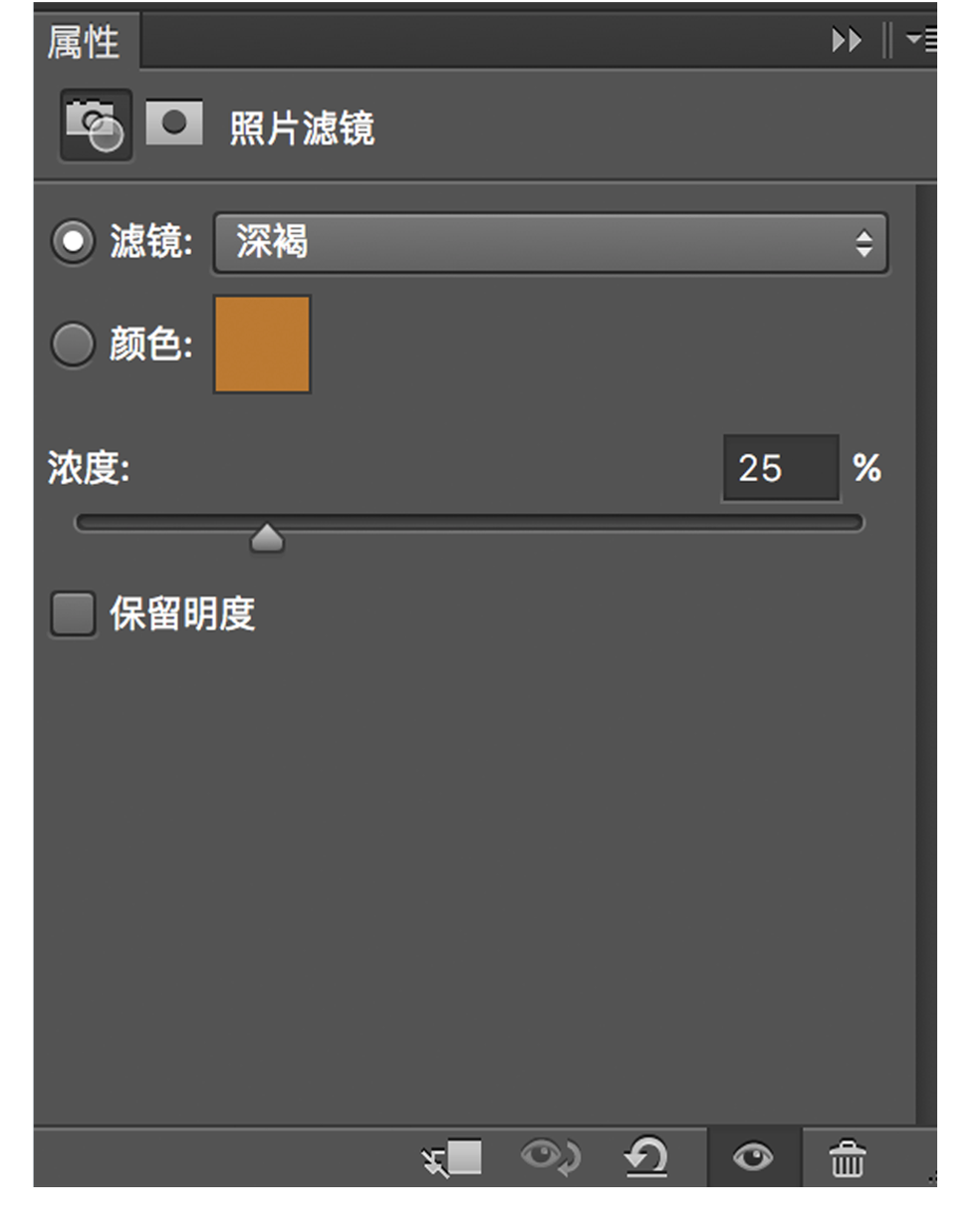Open the 深褐 filter dropdown
This screenshot has width=980, height=1213.
point(550,242)
